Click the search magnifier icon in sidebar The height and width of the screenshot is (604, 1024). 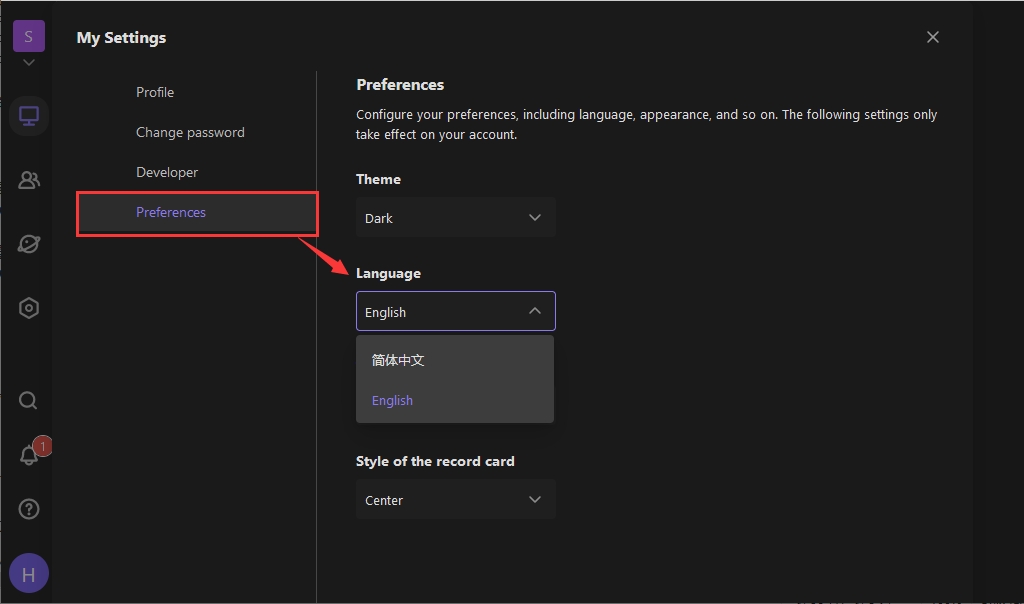pos(29,401)
